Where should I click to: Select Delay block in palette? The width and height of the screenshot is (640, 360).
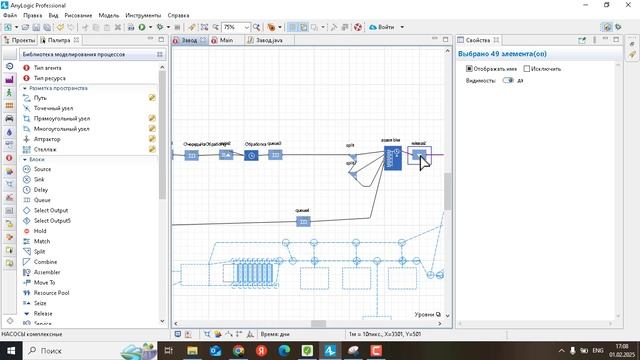(x=41, y=190)
